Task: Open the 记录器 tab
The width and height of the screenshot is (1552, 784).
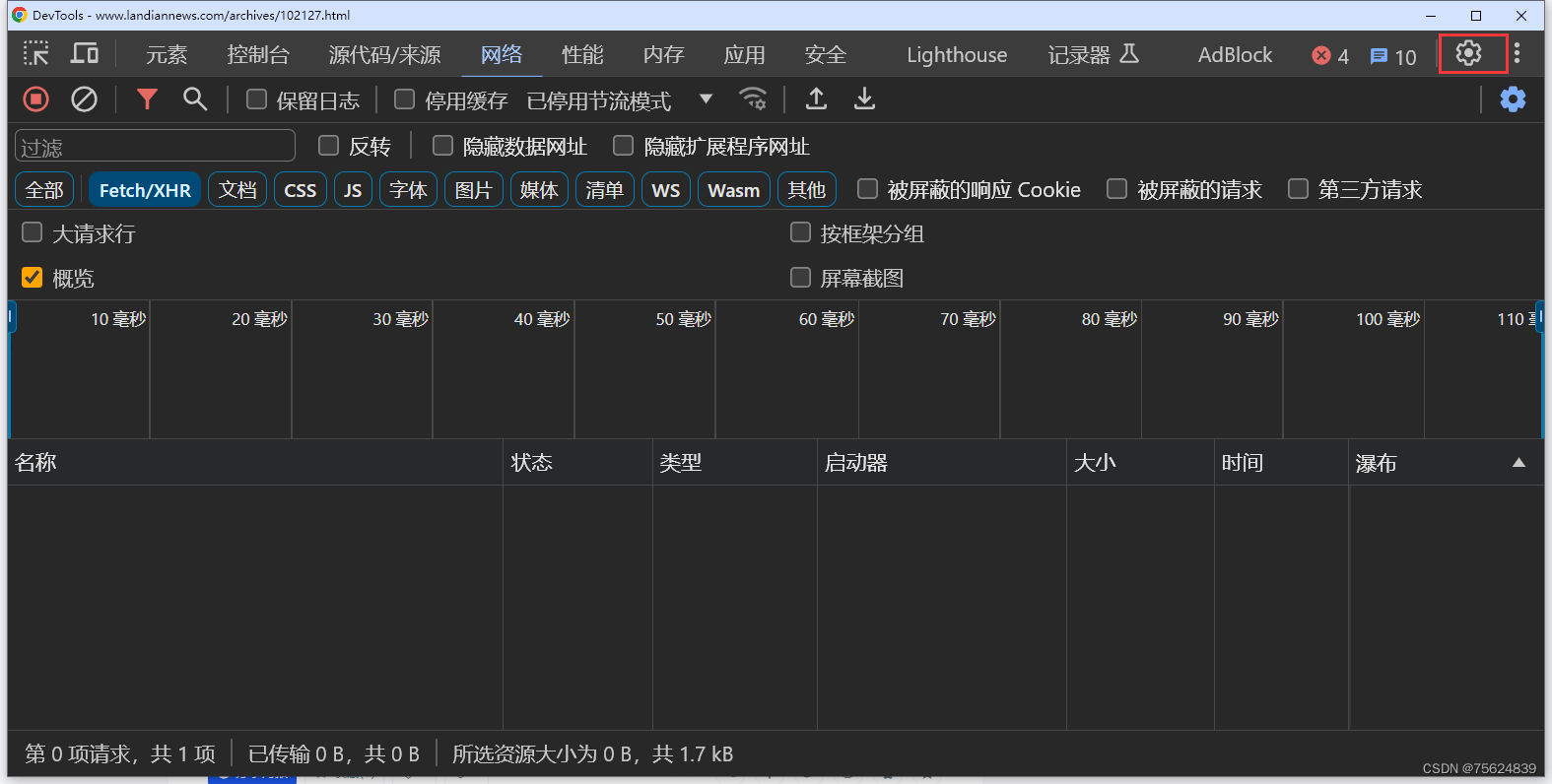Action: [1079, 55]
